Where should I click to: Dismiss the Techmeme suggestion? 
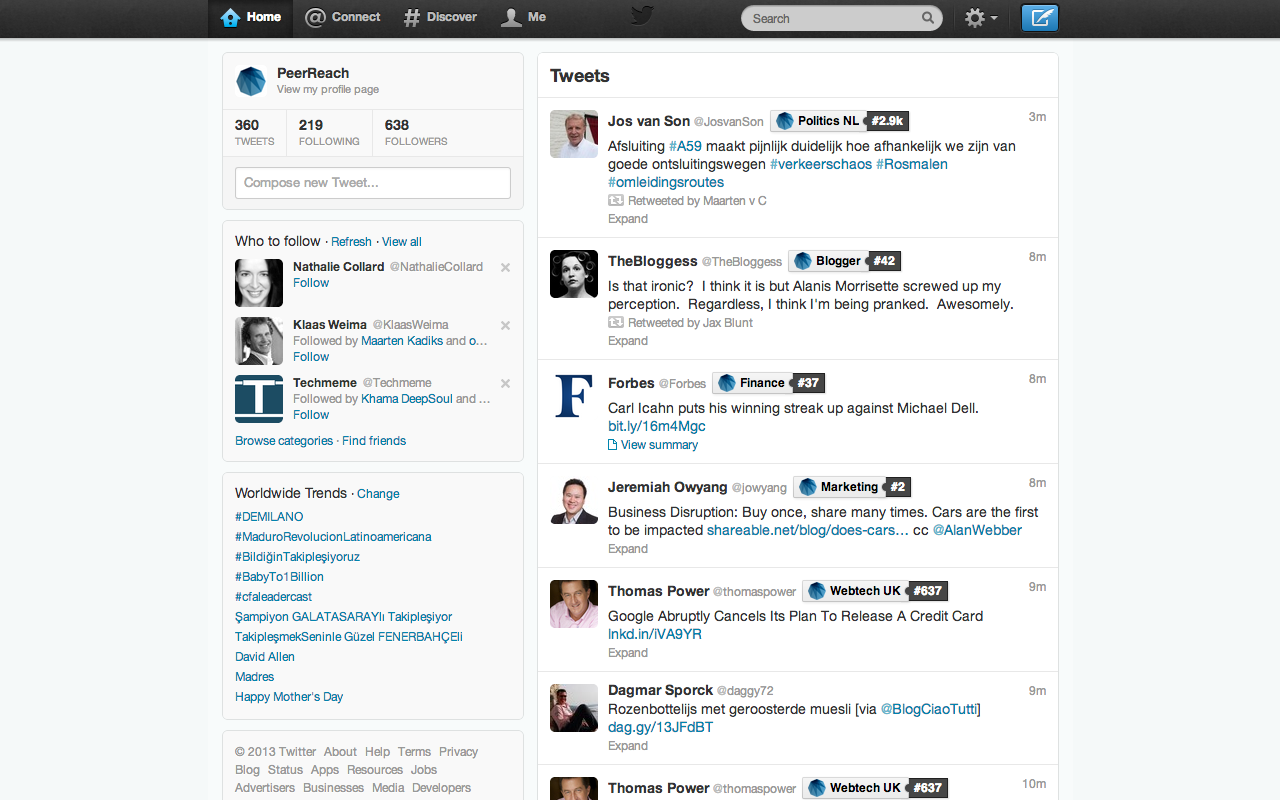[x=505, y=383]
